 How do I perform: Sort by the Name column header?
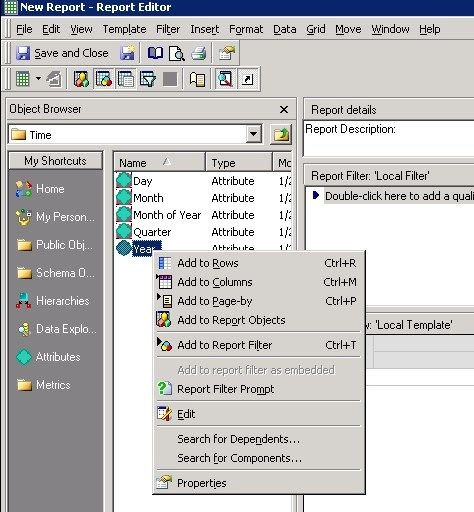tap(159, 163)
